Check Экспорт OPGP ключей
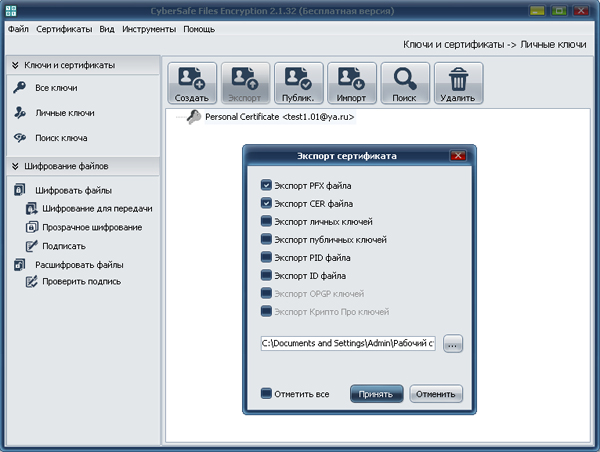Screen dimensions: 600x452 [266, 293]
